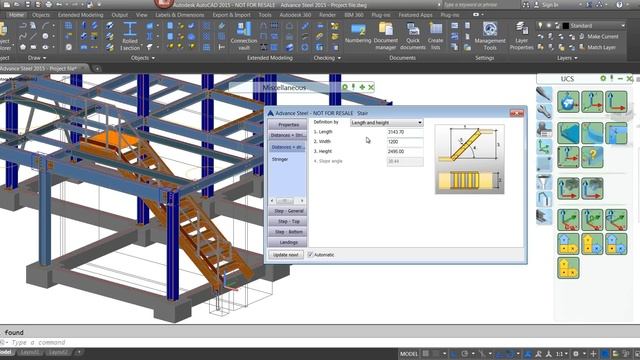Image resolution: width=640 pixels, height=360 pixels.
Task: Click the Length input field
Action: click(x=405, y=132)
